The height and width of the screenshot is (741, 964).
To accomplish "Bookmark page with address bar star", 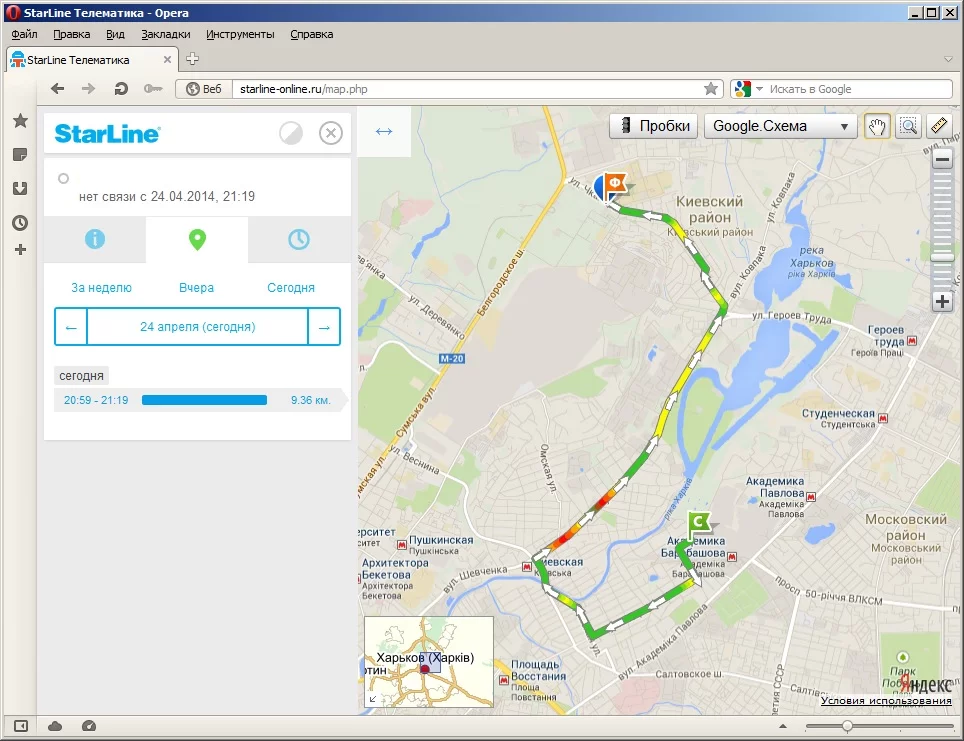I will [711, 89].
